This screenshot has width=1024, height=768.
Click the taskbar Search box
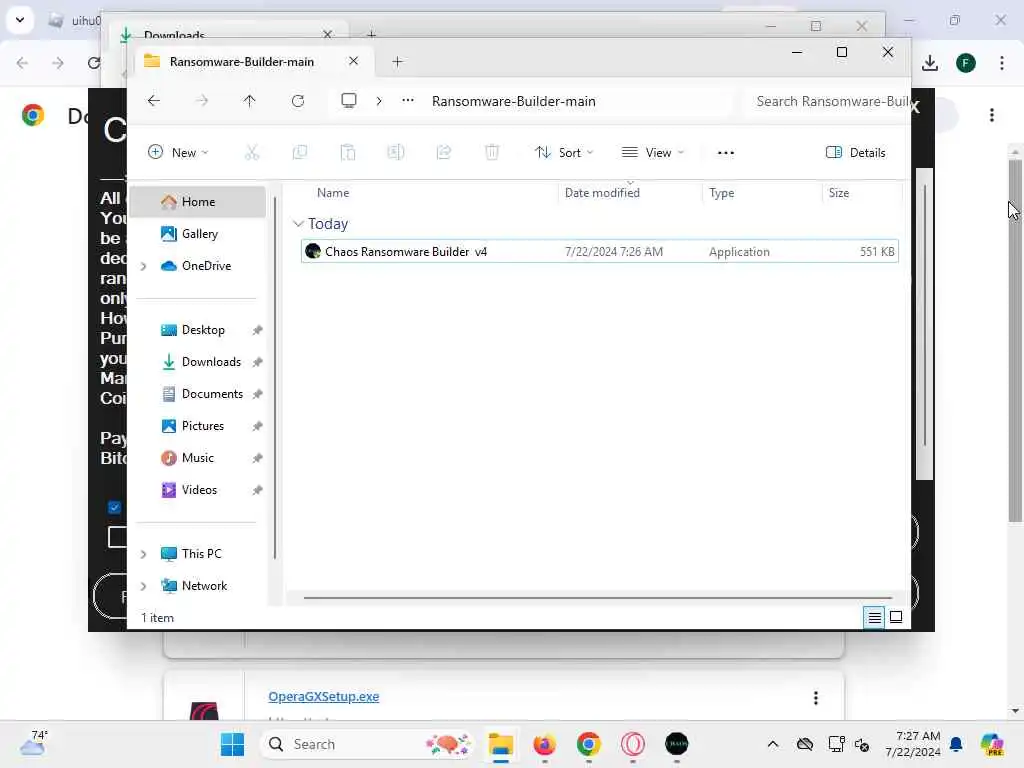coord(367,744)
